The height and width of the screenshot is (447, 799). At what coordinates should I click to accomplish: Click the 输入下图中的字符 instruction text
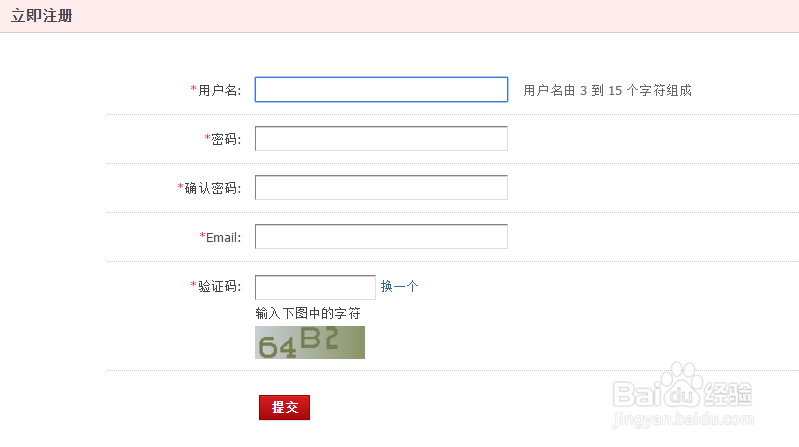click(308, 314)
